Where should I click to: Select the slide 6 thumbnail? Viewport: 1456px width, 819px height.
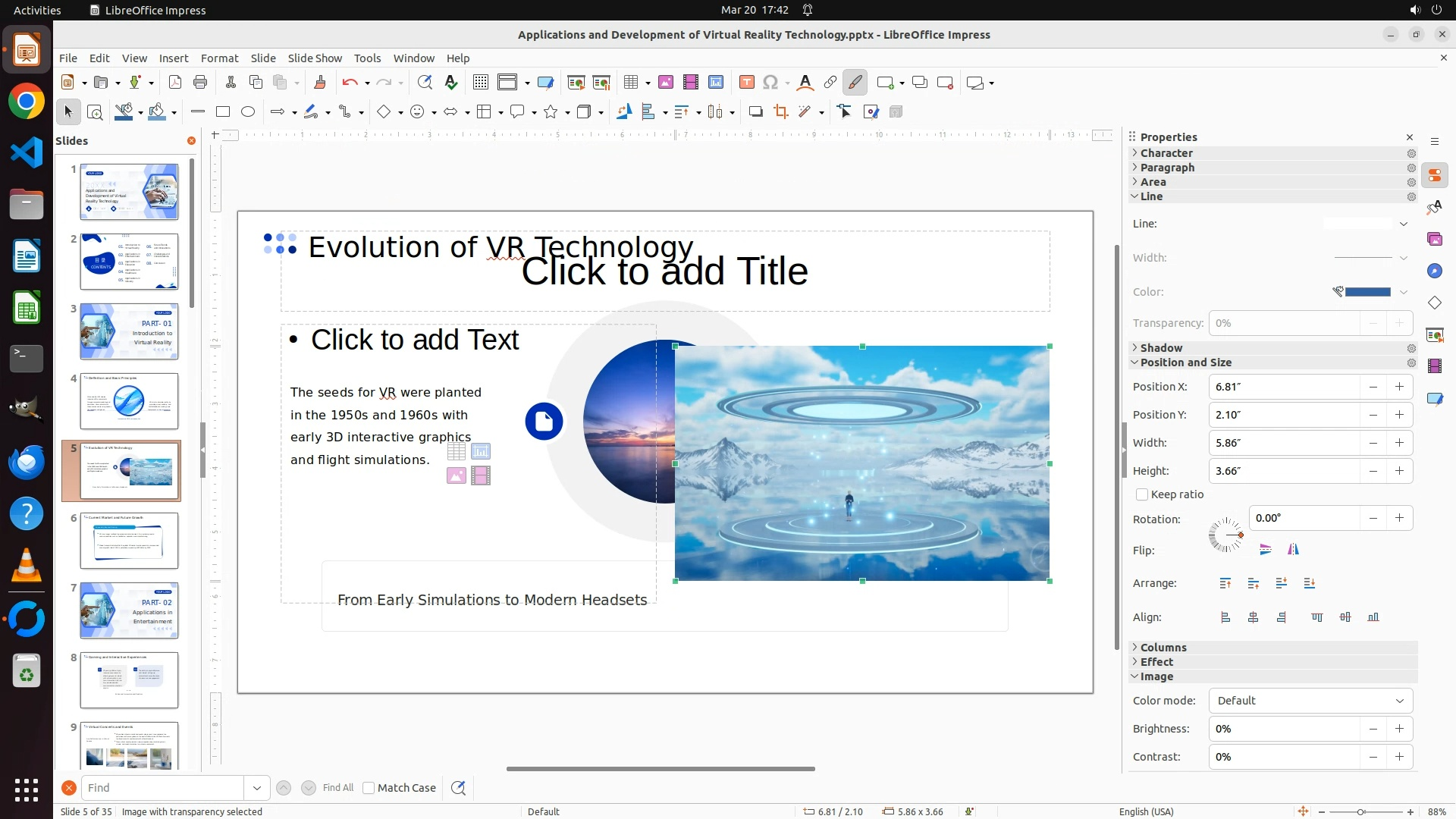click(x=129, y=541)
